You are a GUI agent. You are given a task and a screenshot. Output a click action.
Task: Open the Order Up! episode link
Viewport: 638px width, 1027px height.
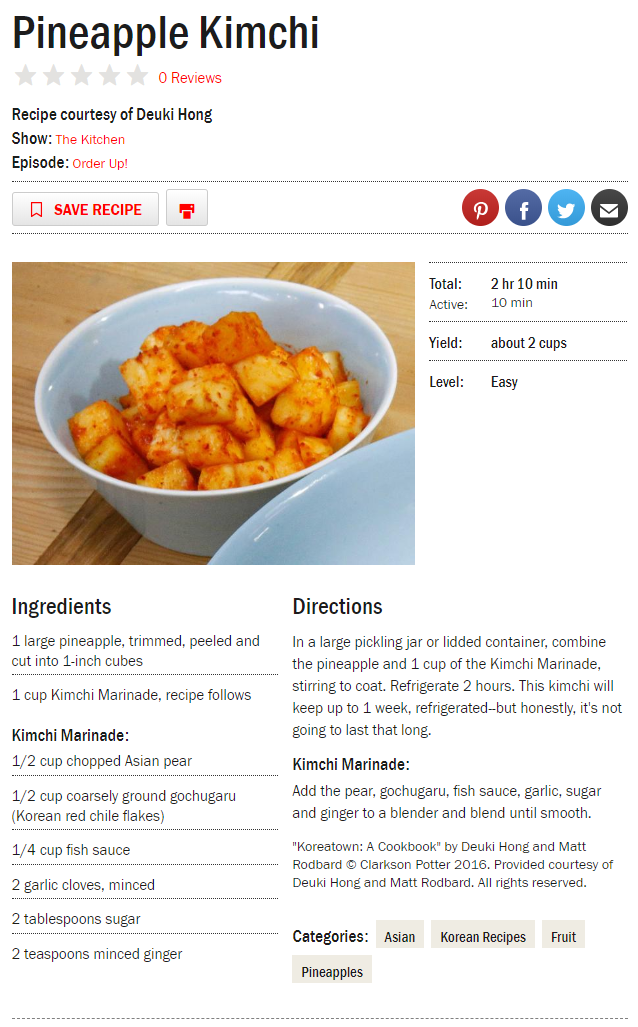100,164
